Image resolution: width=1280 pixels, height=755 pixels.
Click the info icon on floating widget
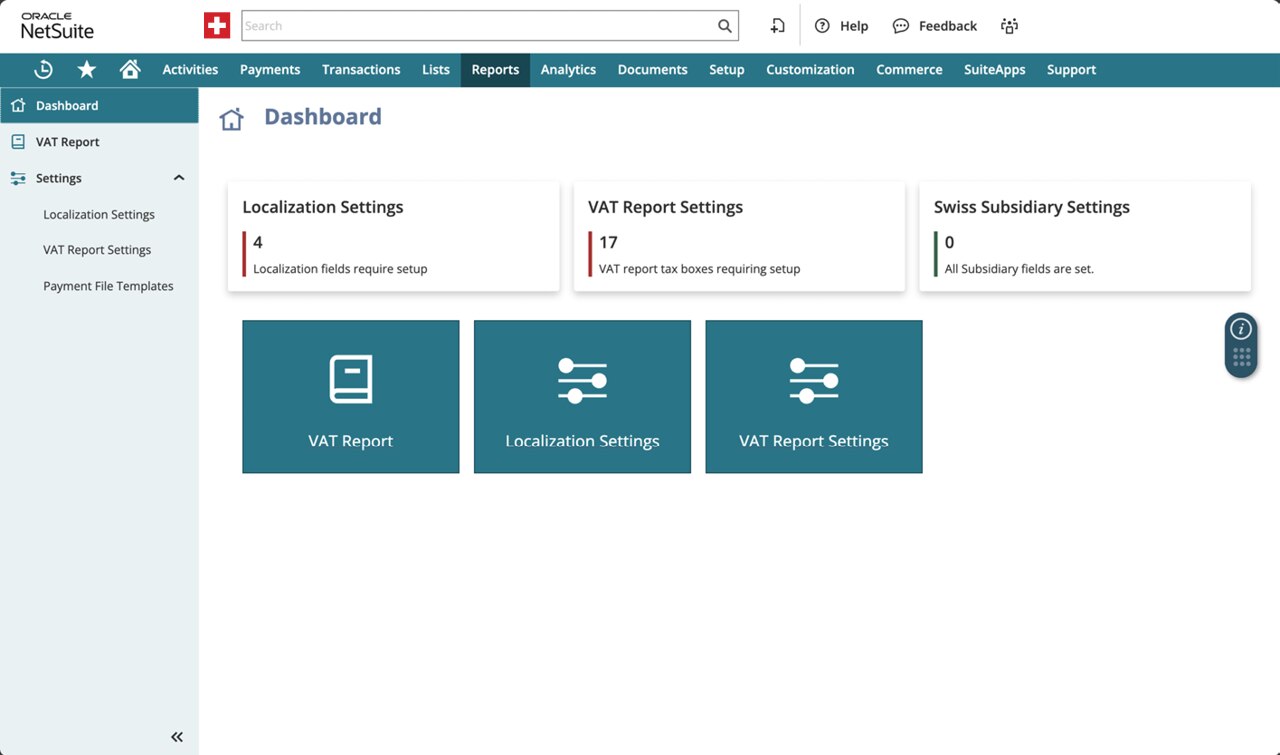click(x=1241, y=329)
